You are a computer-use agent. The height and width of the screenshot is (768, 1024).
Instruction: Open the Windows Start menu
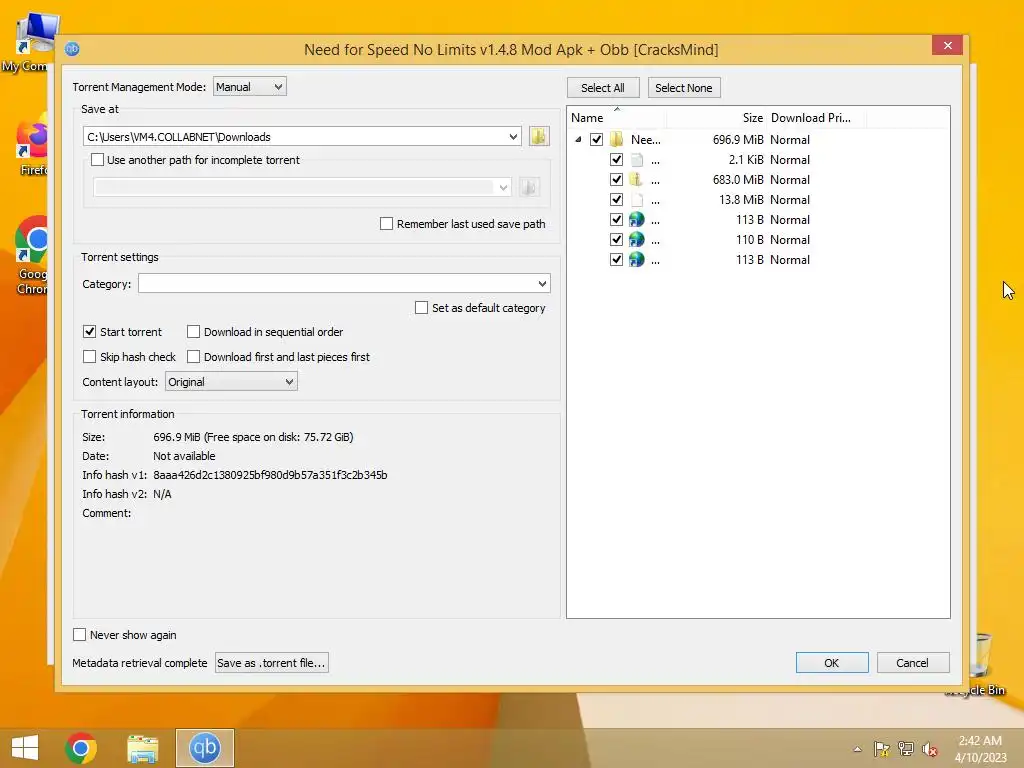point(25,748)
